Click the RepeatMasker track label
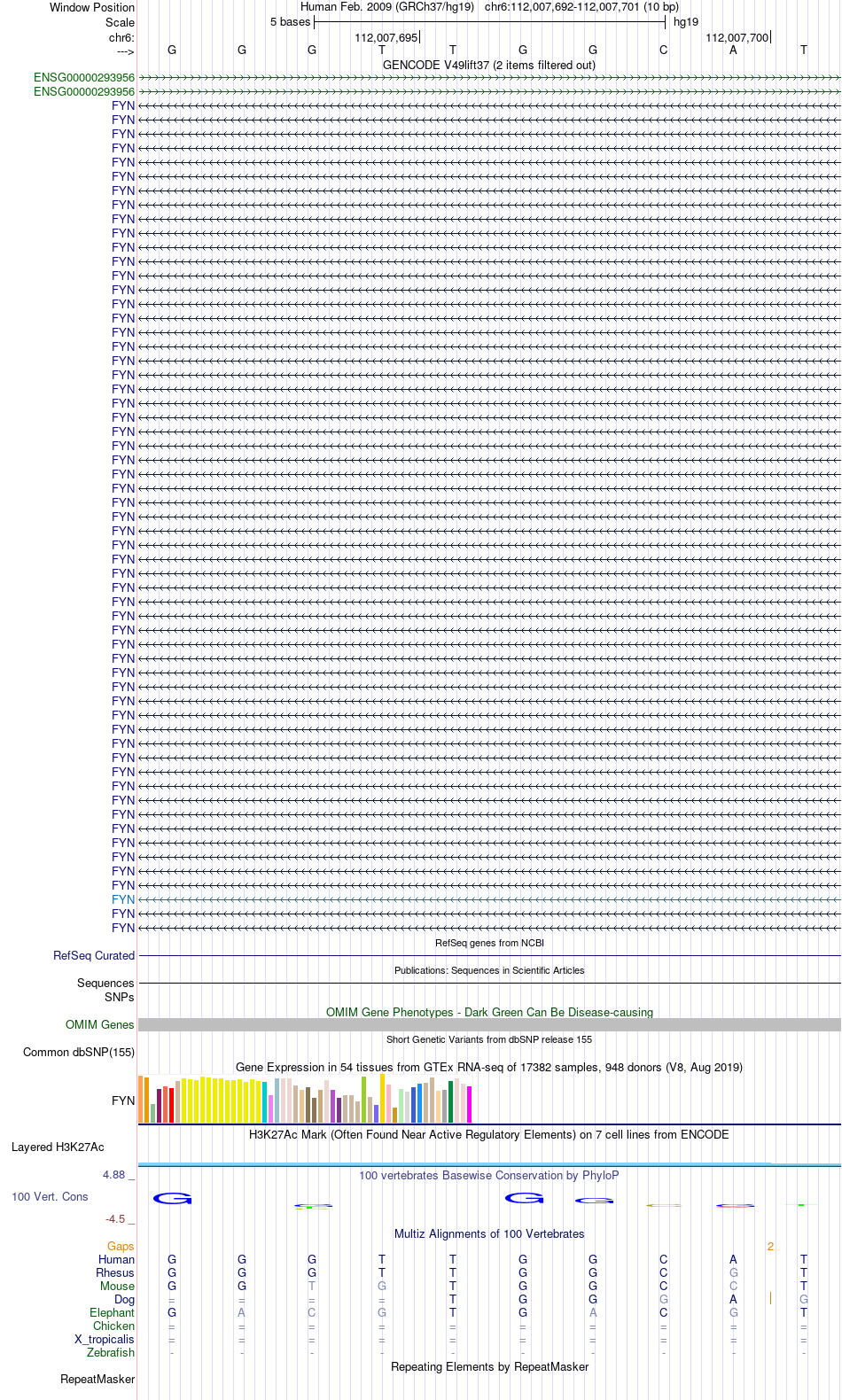Screen dimensions: 842x1400 [97, 1379]
